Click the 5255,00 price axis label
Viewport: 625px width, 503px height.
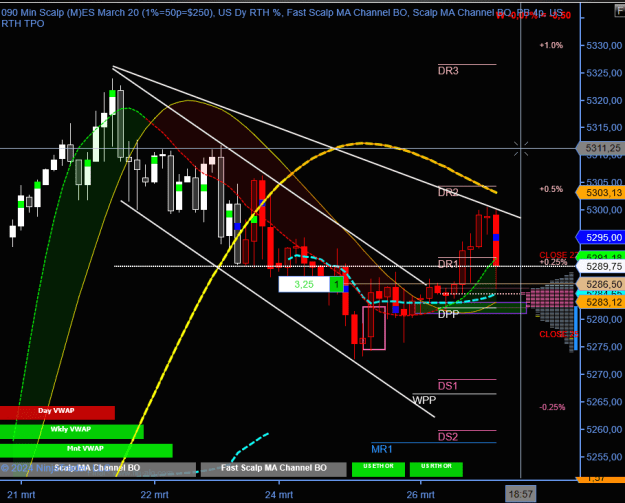pos(604,457)
